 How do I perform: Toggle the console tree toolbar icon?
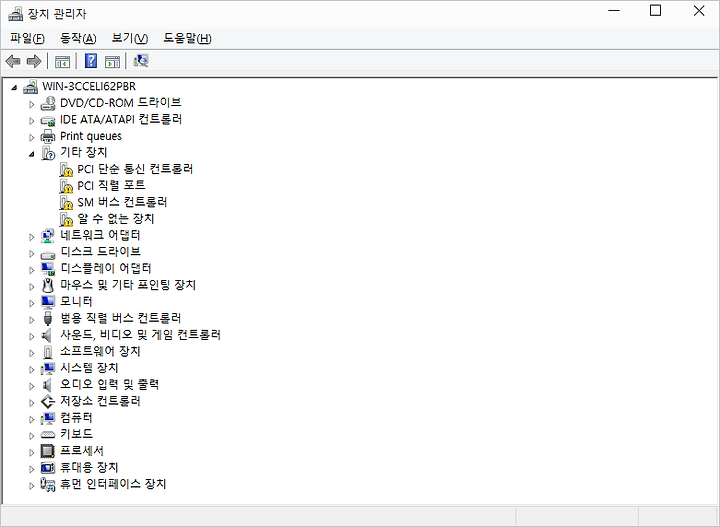point(62,61)
